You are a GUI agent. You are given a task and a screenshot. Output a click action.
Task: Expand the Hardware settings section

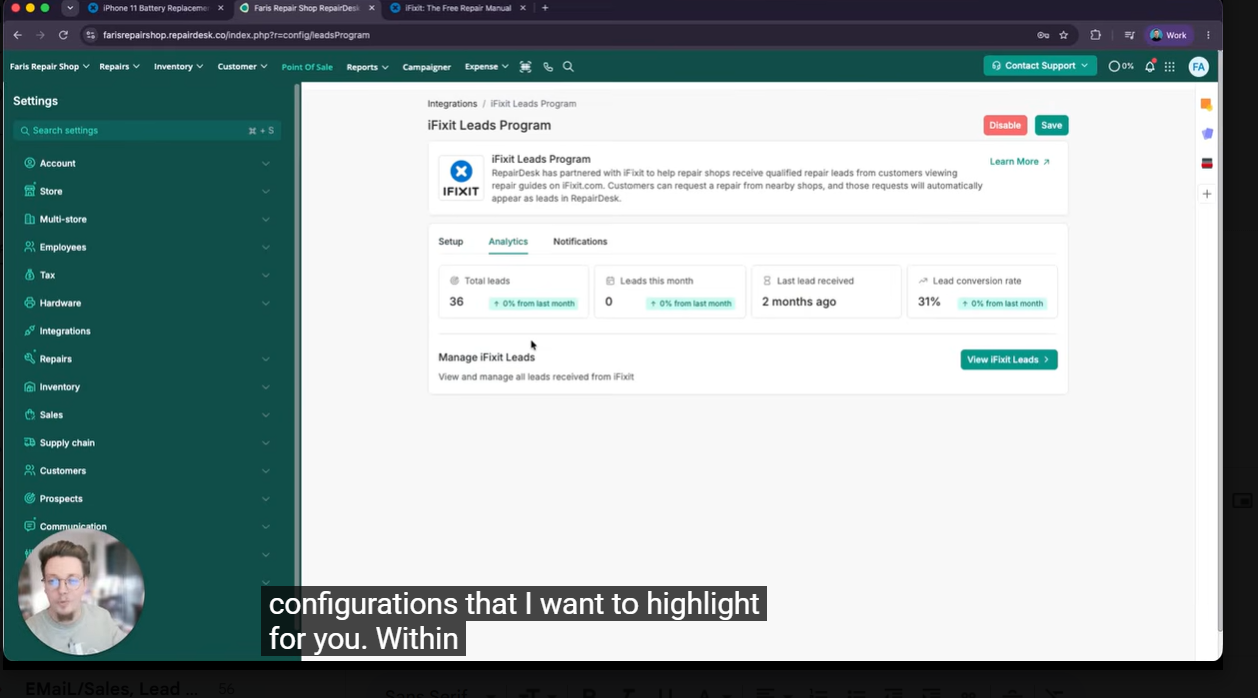tap(148, 303)
